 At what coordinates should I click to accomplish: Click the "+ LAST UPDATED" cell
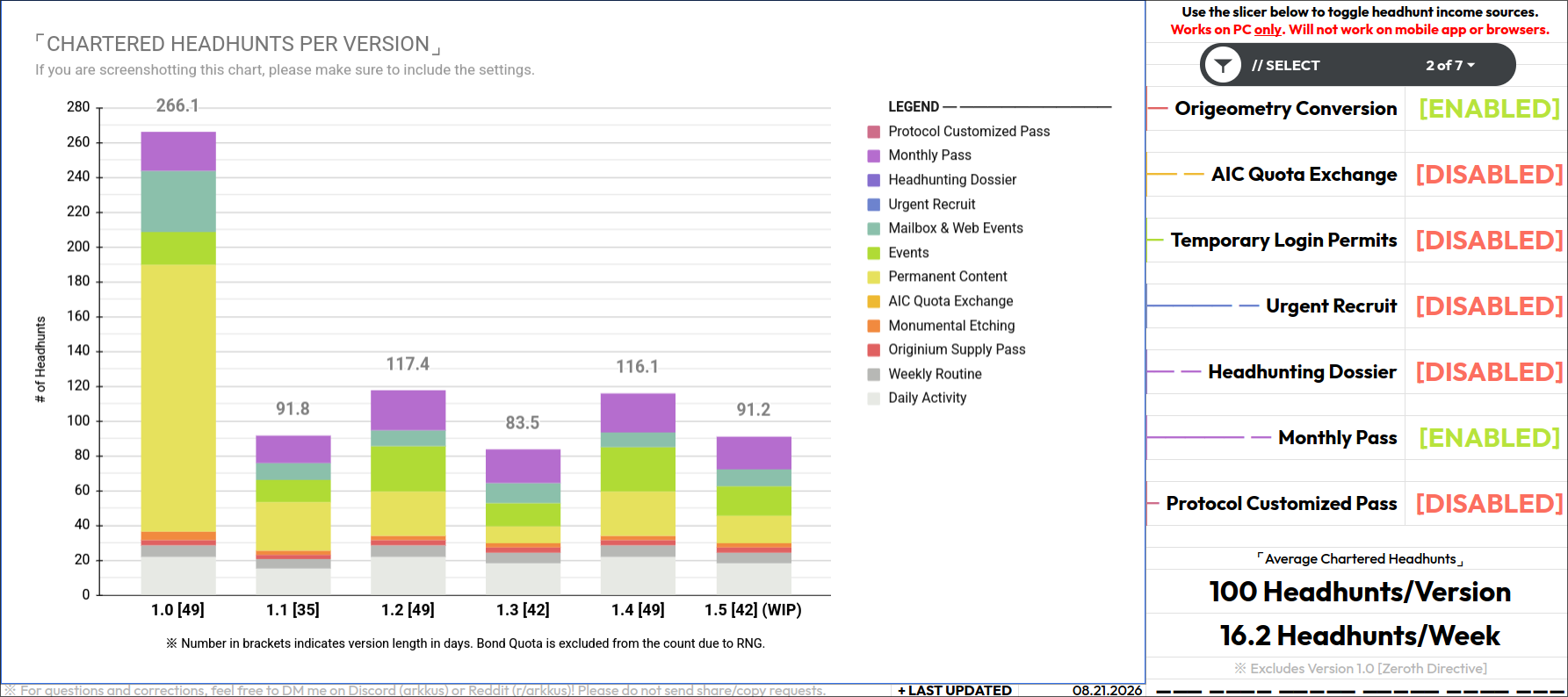pos(955,691)
